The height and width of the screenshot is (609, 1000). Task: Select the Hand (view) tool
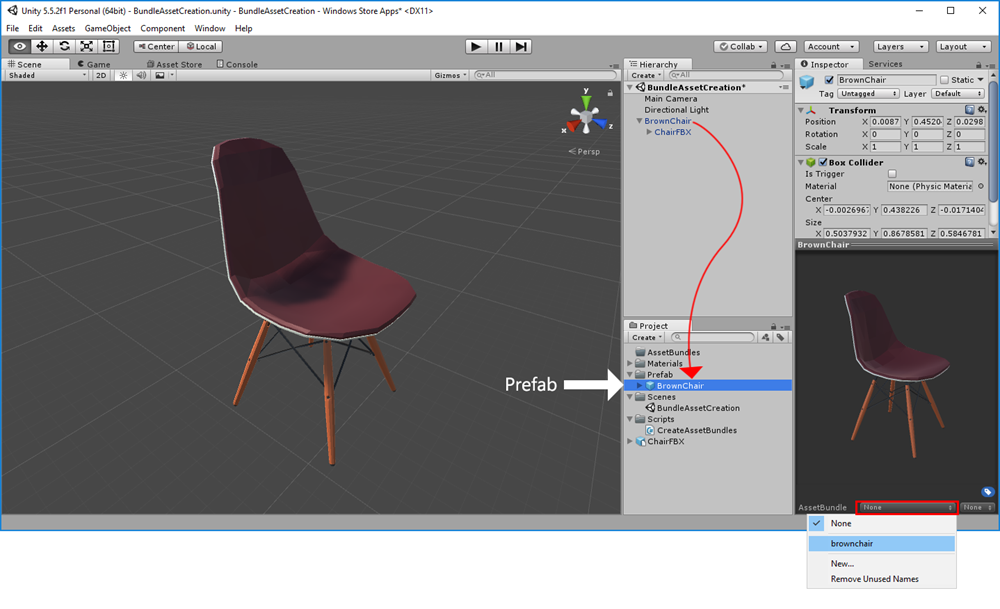(20, 47)
